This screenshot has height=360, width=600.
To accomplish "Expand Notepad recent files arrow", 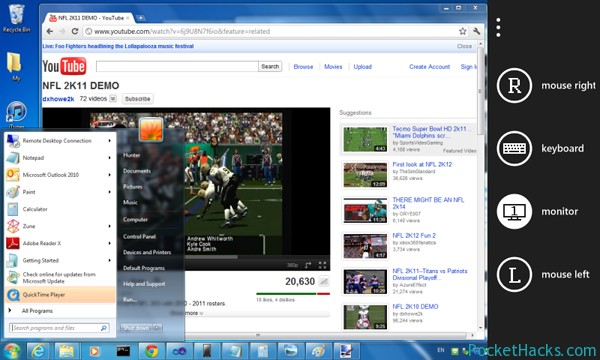I will [109, 158].
